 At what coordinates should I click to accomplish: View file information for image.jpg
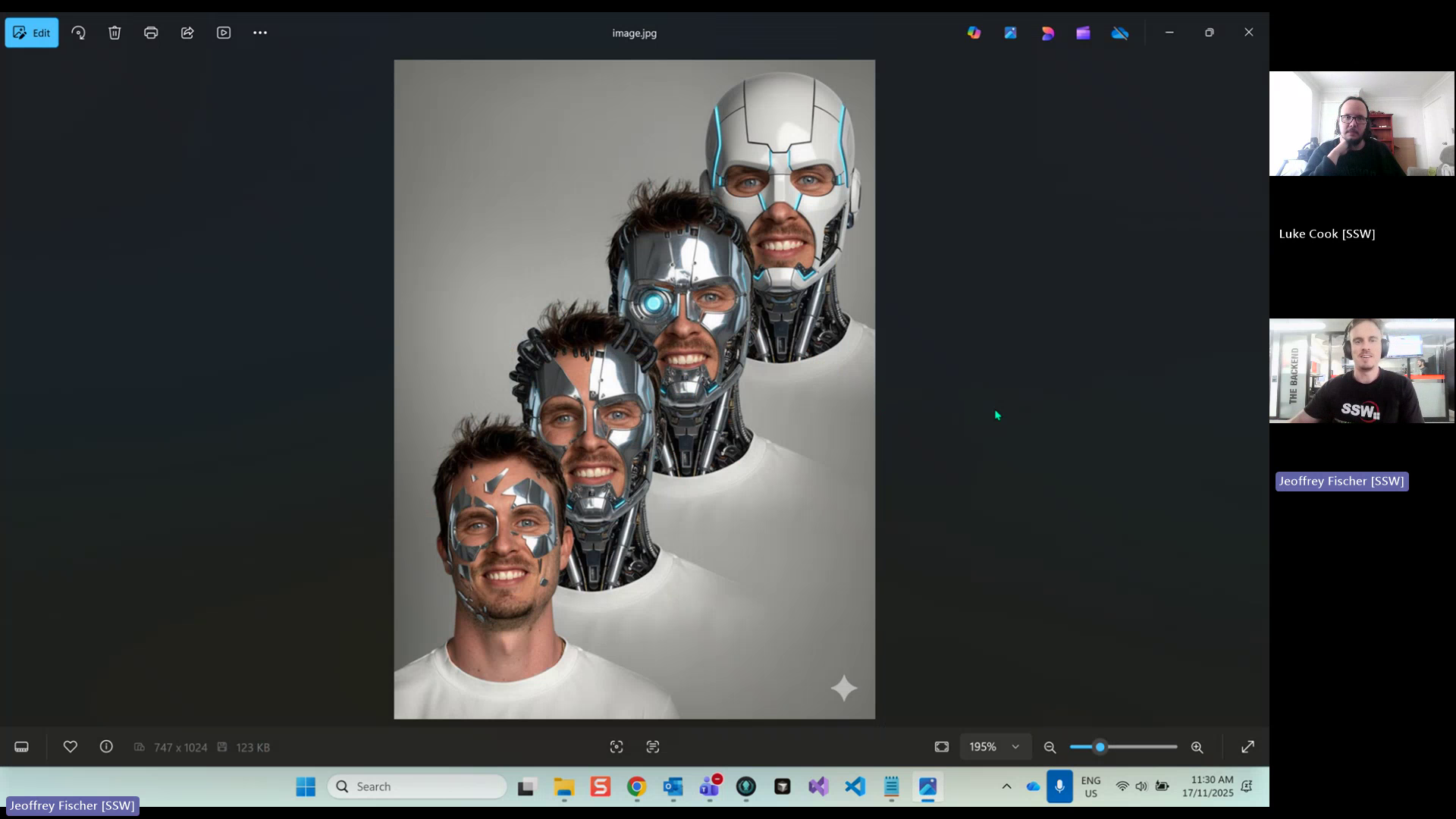point(106,747)
